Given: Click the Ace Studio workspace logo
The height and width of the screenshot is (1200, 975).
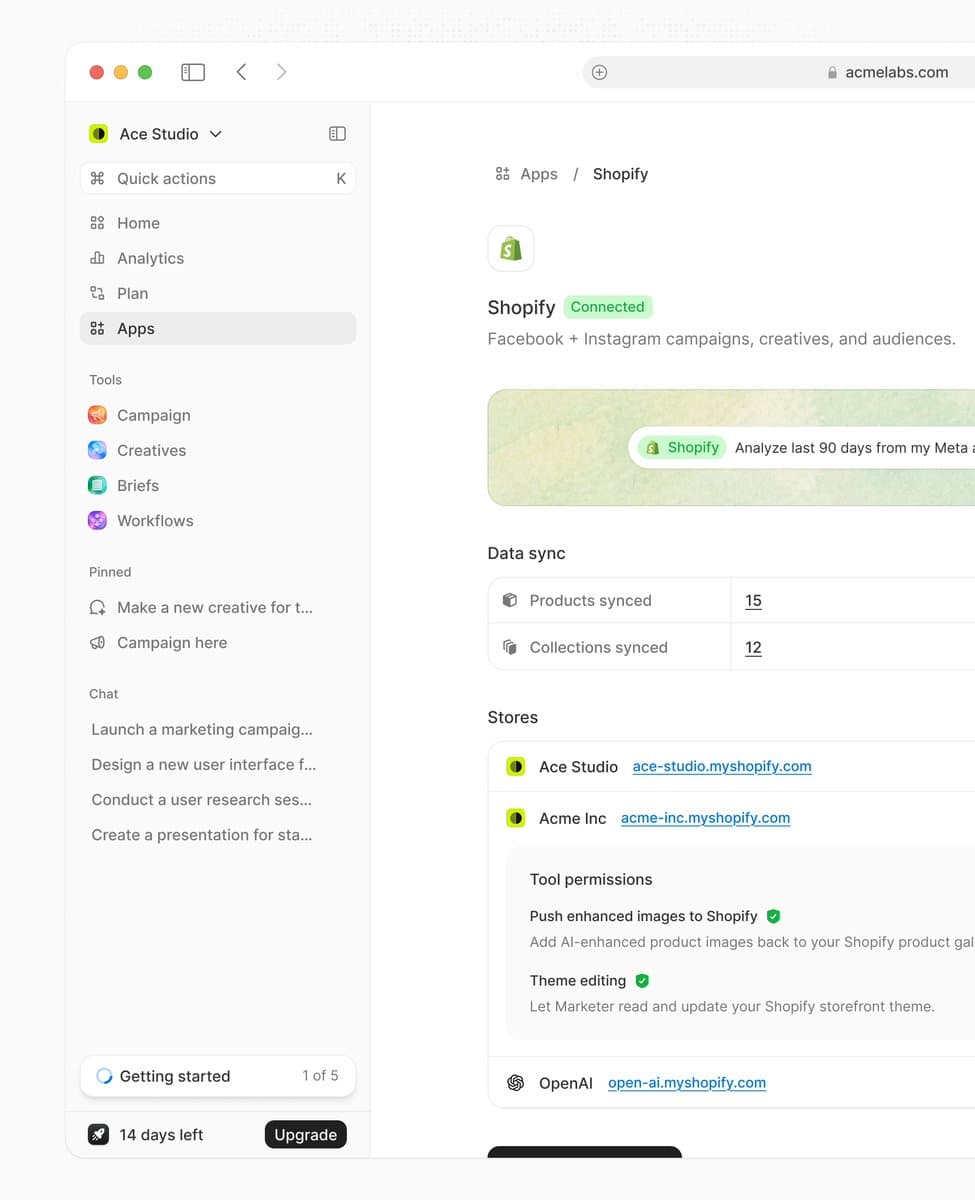Looking at the screenshot, I should pyautogui.click(x=98, y=134).
